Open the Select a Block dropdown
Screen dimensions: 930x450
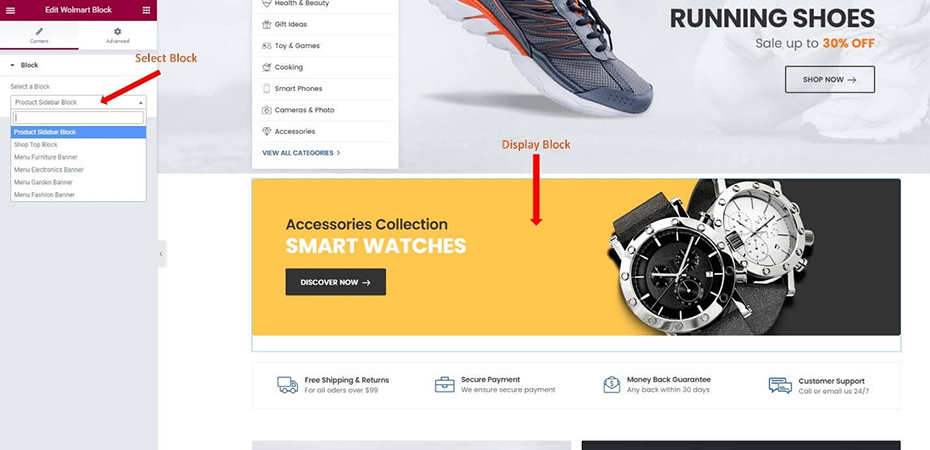point(78,102)
